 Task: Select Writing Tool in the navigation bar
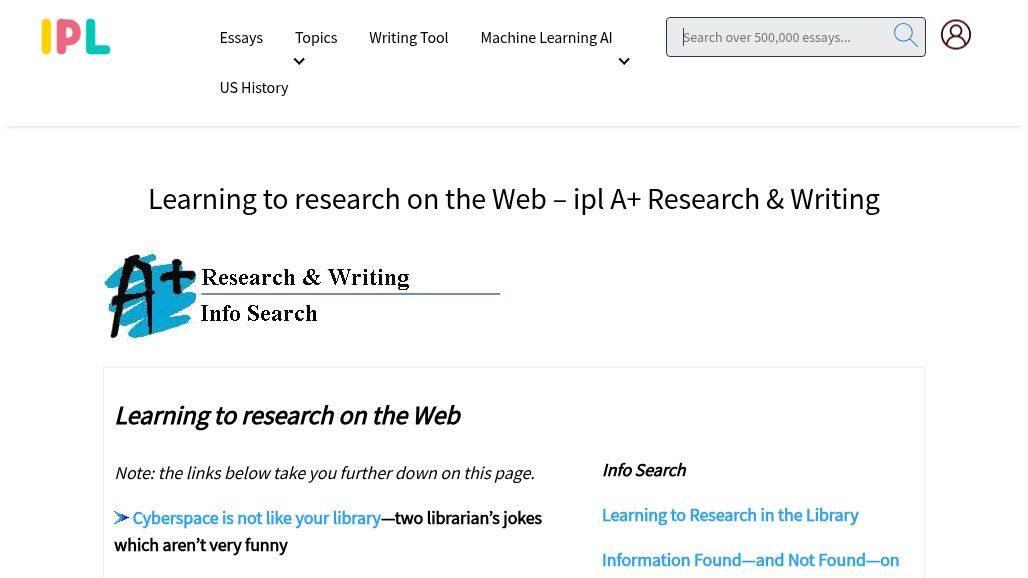408,37
